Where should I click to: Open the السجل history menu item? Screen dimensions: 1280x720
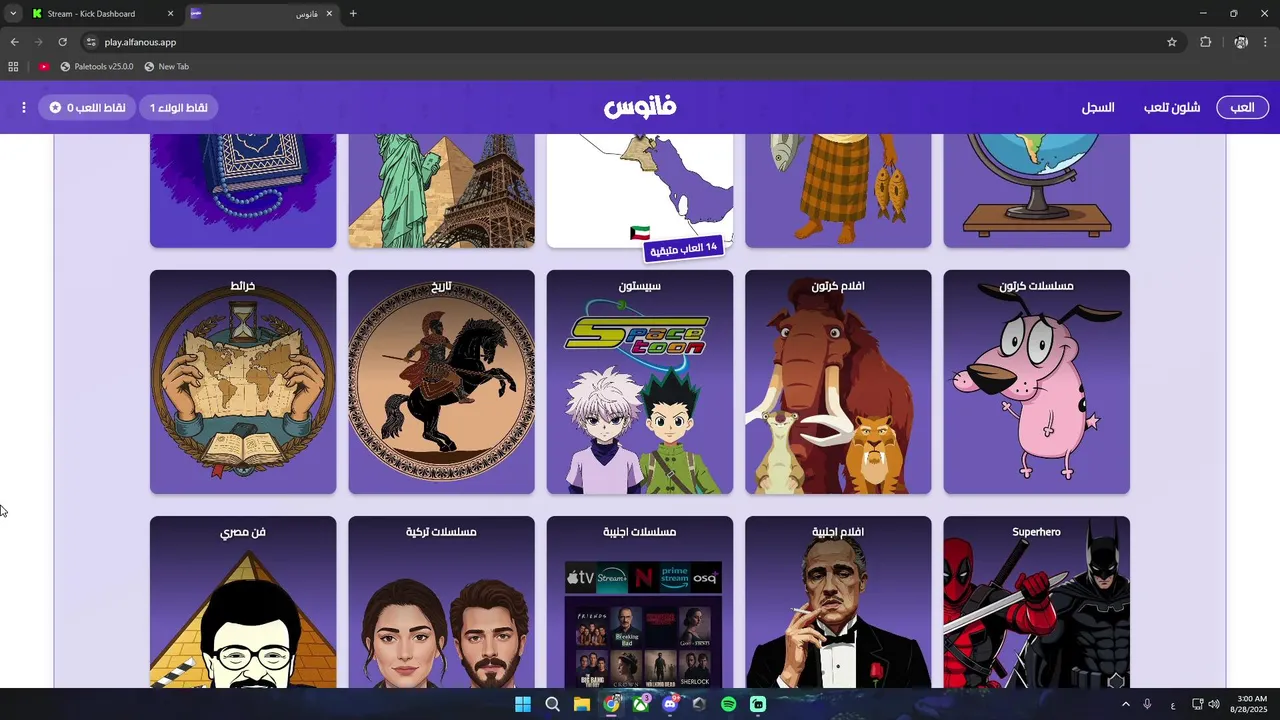[x=1098, y=107]
